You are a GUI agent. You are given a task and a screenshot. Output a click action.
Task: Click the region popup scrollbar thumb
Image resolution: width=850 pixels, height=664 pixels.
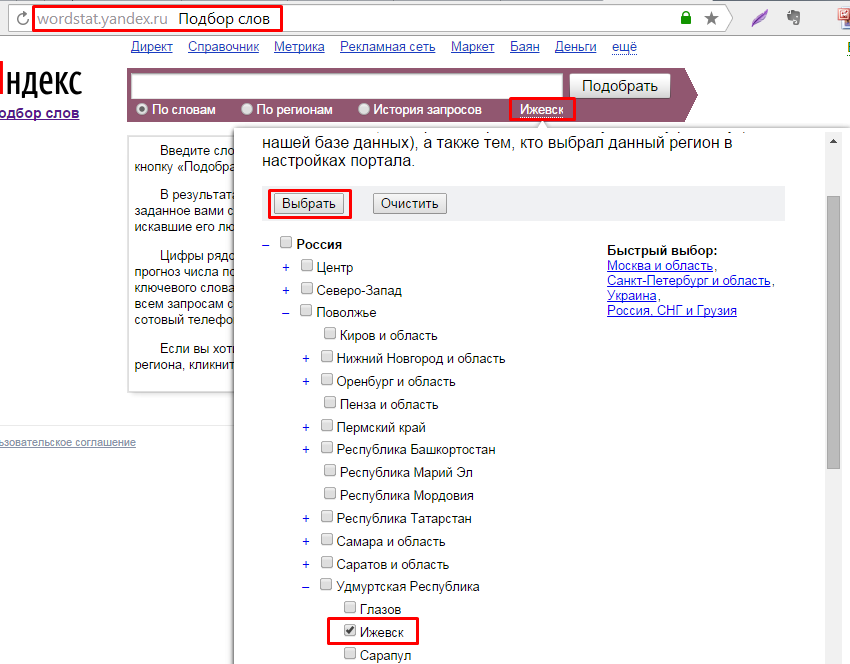[x=833, y=332]
